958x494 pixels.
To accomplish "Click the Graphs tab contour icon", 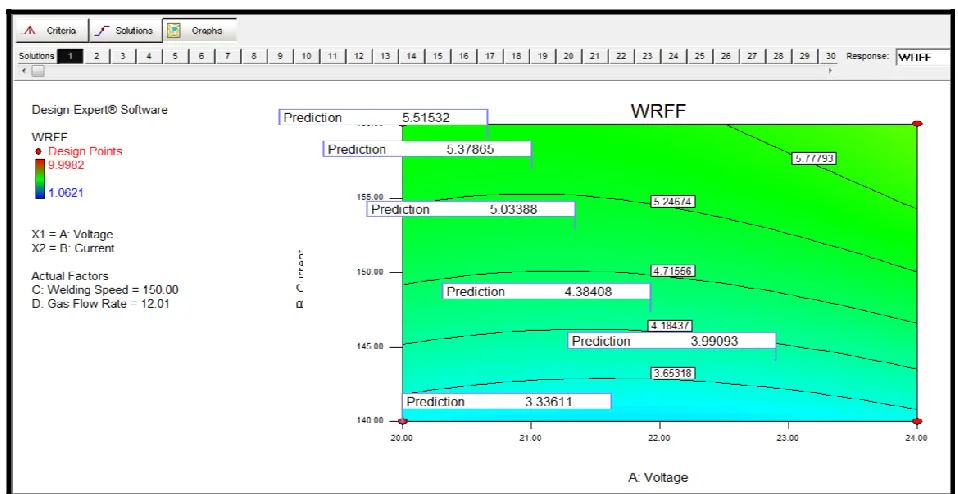I will pyautogui.click(x=174, y=30).
